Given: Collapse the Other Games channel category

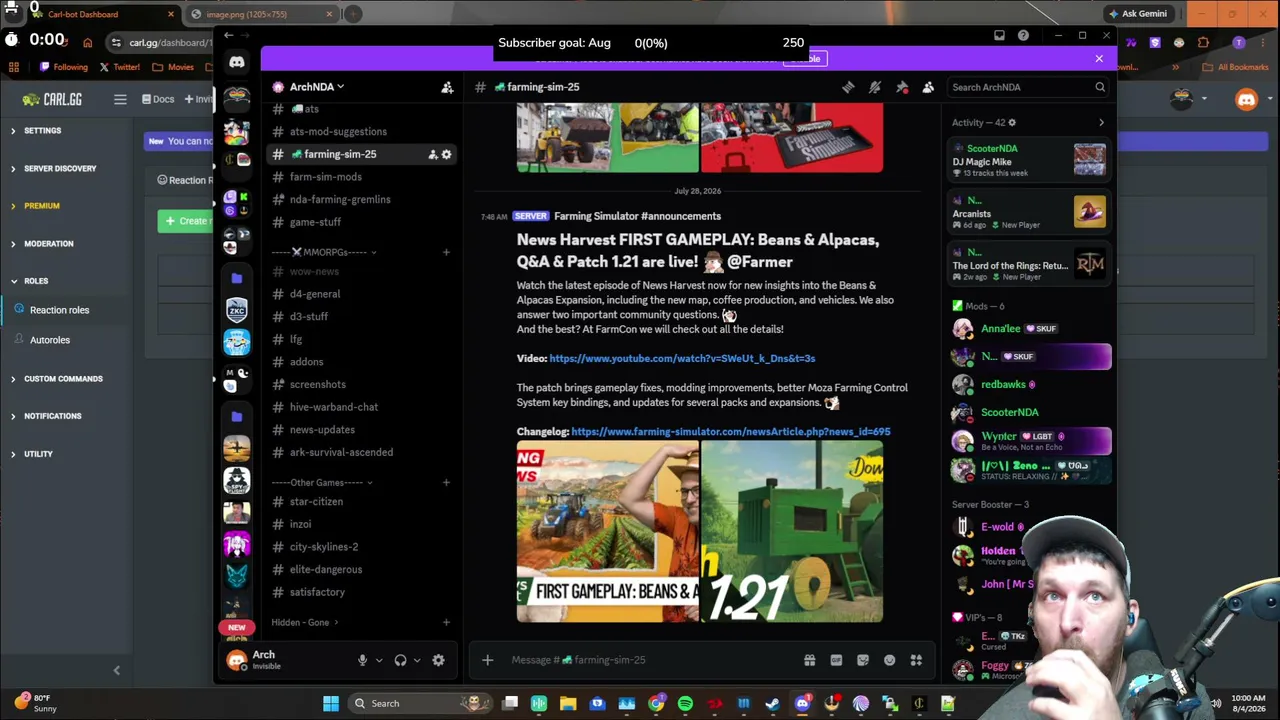Looking at the screenshot, I should tap(321, 483).
